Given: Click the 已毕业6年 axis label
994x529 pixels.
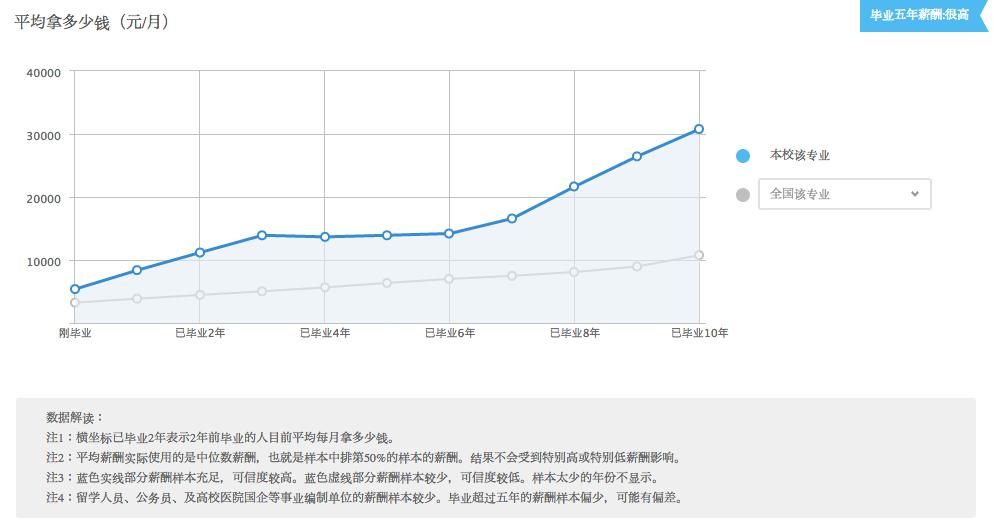Looking at the screenshot, I should tap(449, 333).
